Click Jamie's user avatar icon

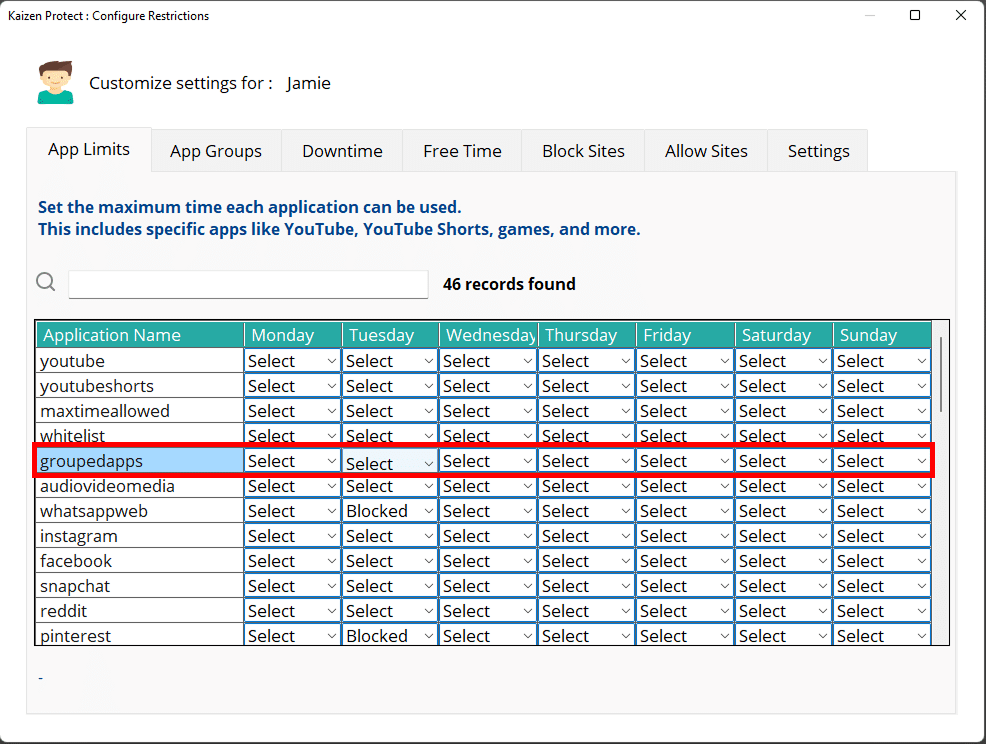55,83
